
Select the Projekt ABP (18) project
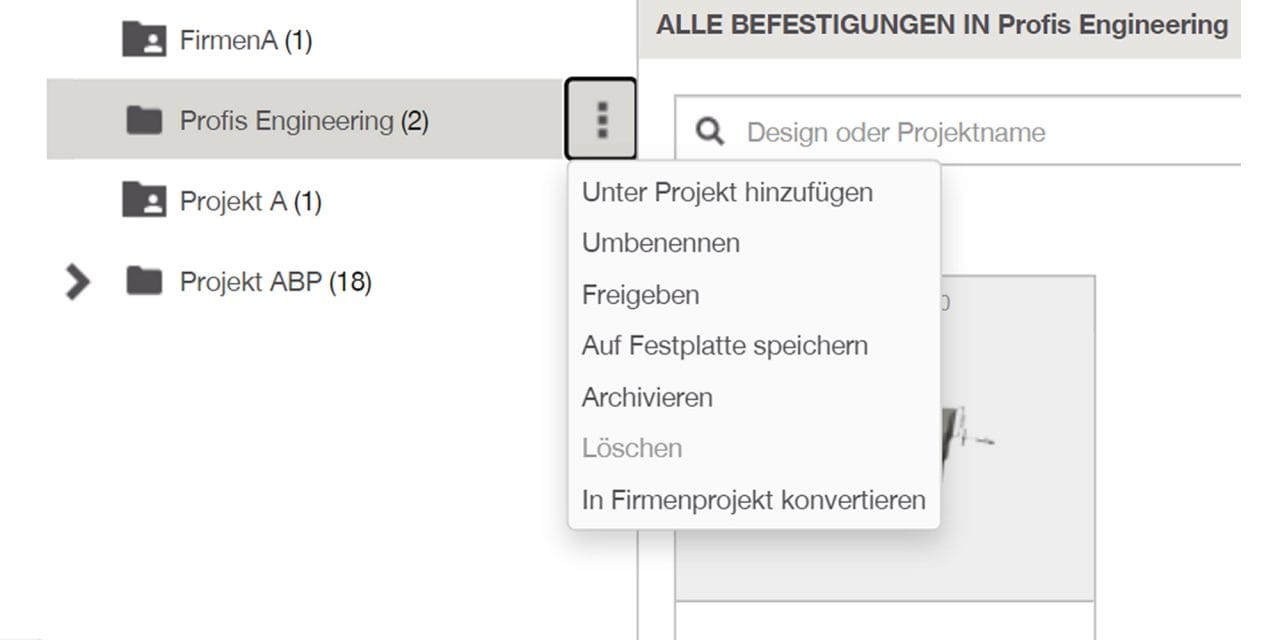coord(275,283)
